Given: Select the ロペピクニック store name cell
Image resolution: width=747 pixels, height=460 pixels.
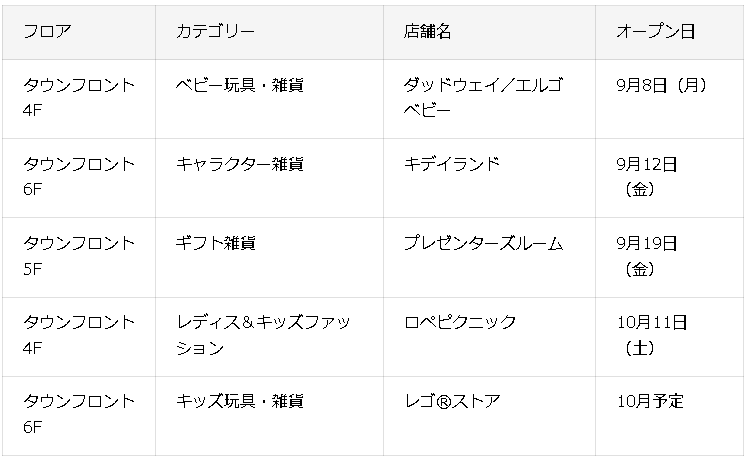Looking at the screenshot, I should tap(489, 337).
